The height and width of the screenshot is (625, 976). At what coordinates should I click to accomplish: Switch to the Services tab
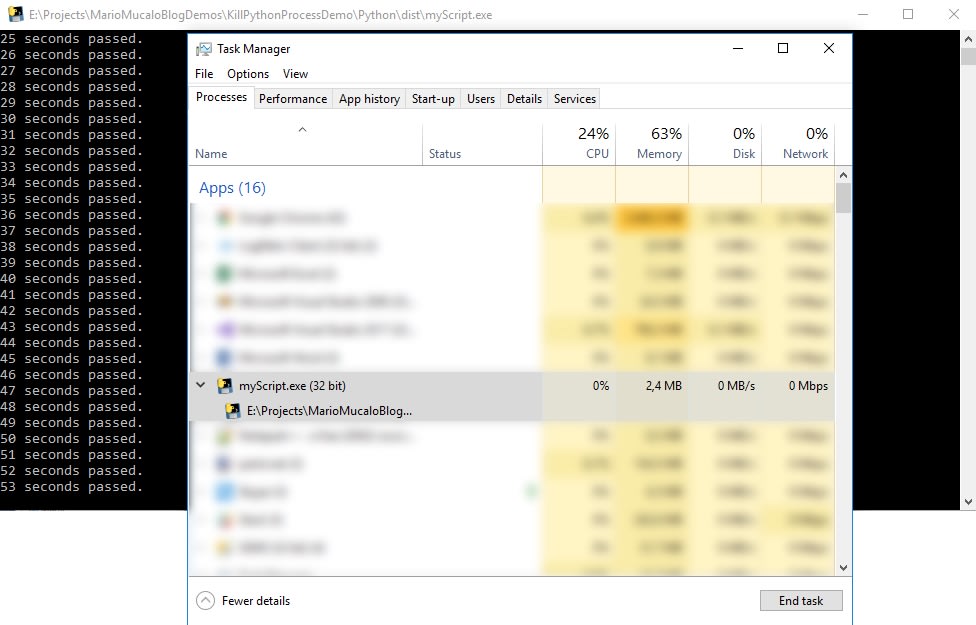[574, 98]
